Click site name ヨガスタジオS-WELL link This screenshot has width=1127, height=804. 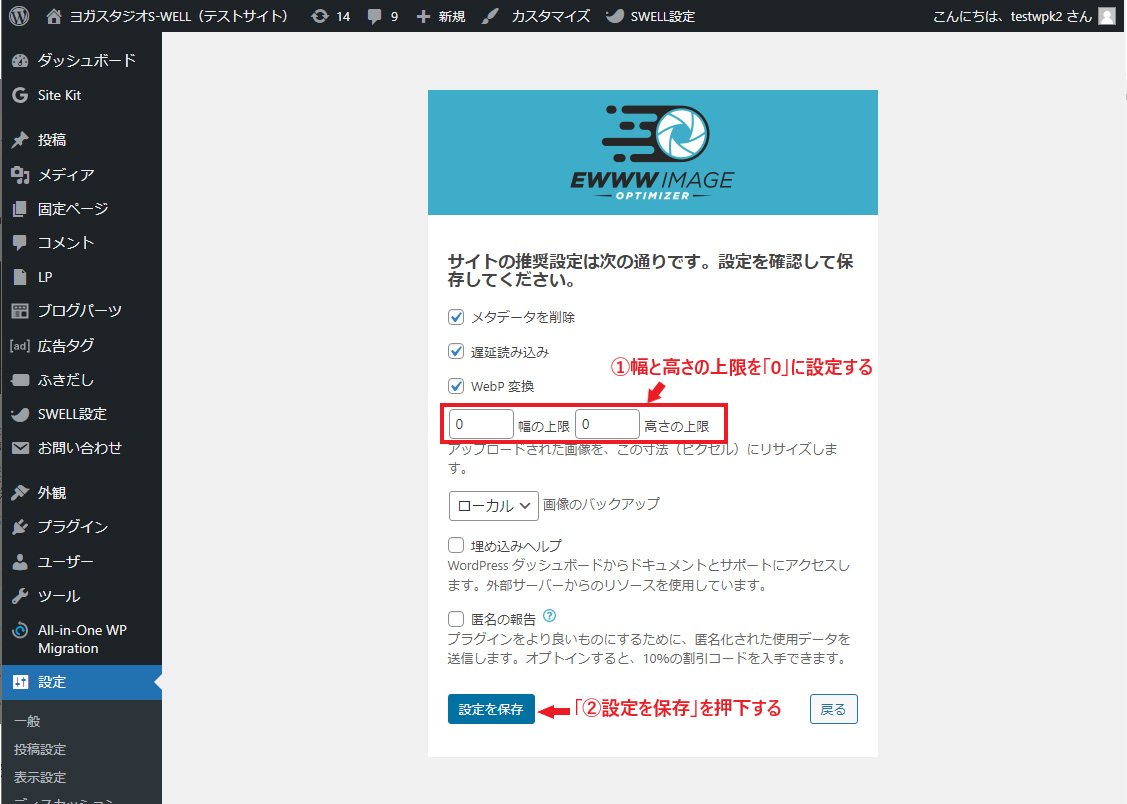pos(179,16)
